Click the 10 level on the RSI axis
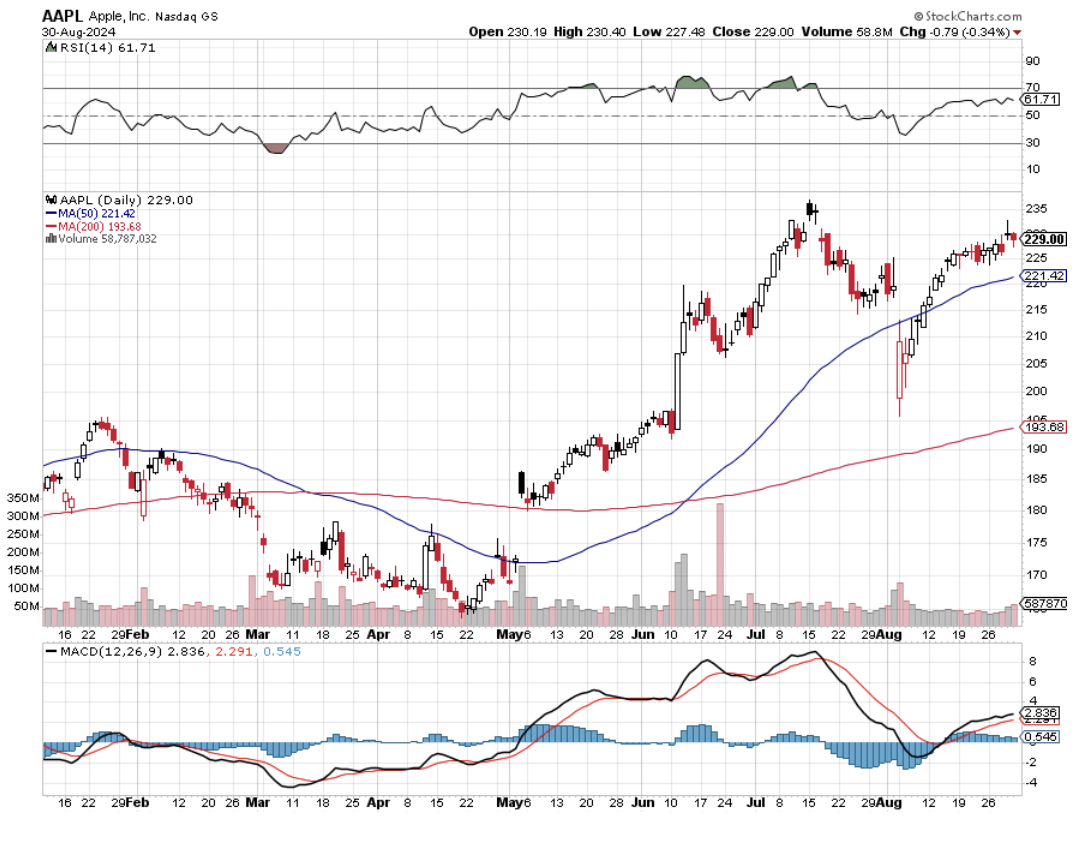Image resolution: width=1086 pixels, height=842 pixels. [x=1033, y=169]
